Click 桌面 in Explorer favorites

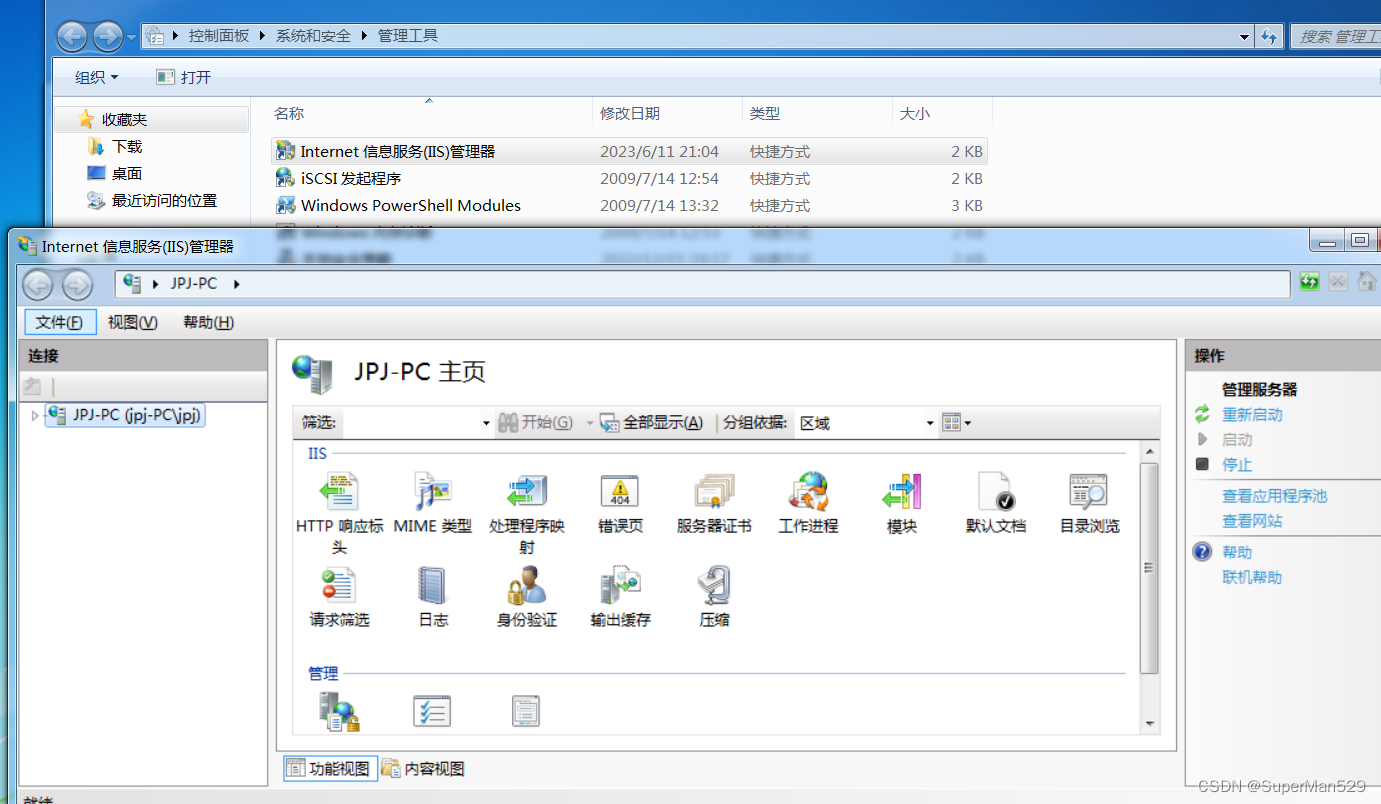127,173
